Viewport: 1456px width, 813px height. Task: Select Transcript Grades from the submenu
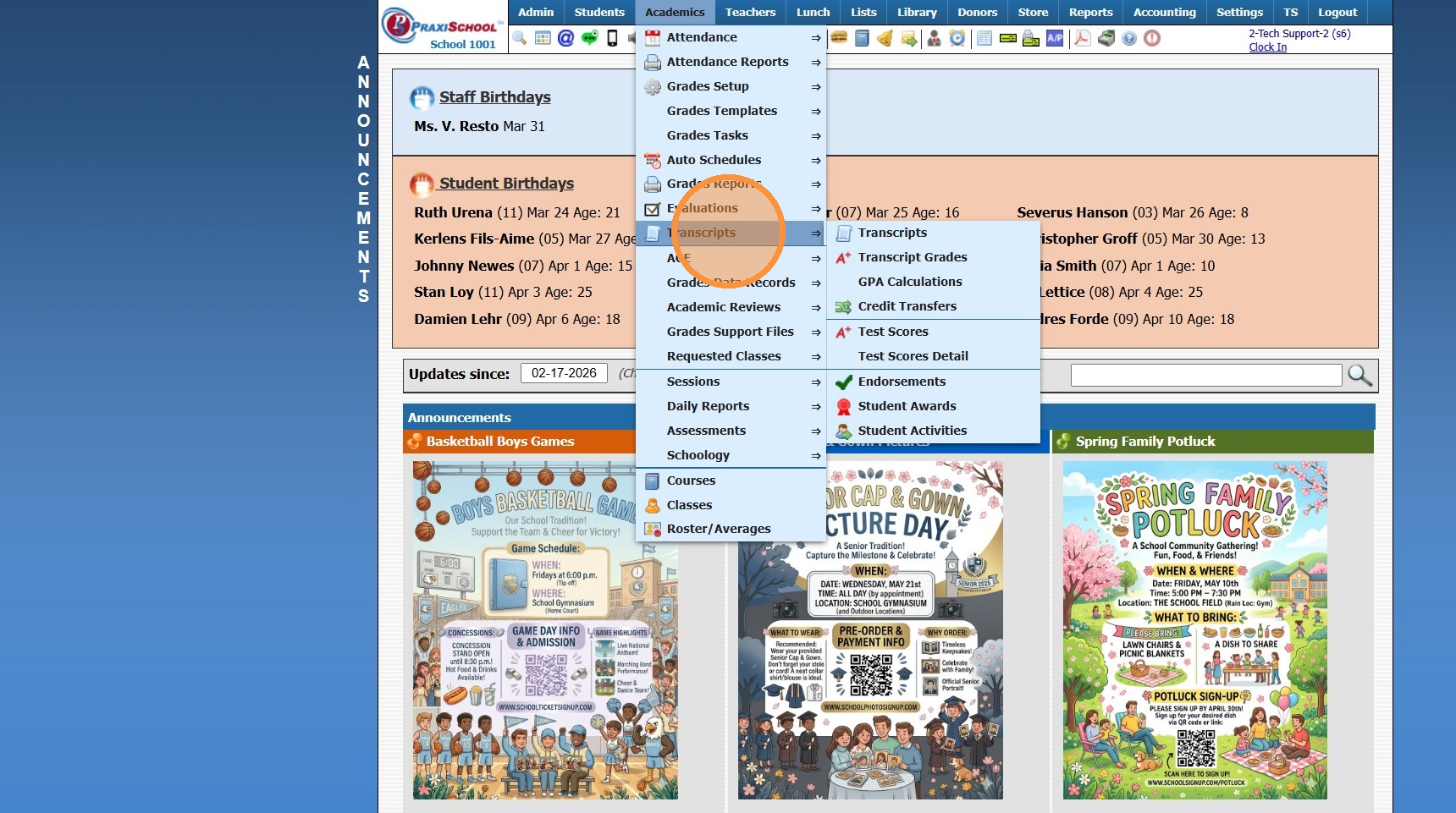tap(933, 257)
